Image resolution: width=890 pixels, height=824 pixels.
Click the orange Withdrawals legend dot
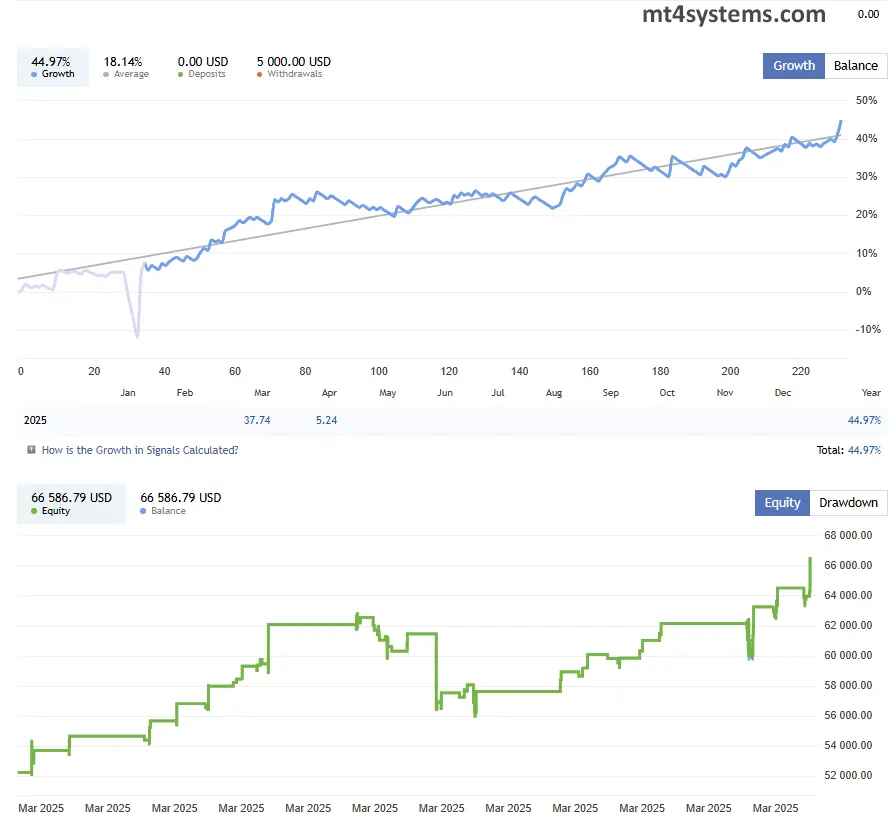262,73
